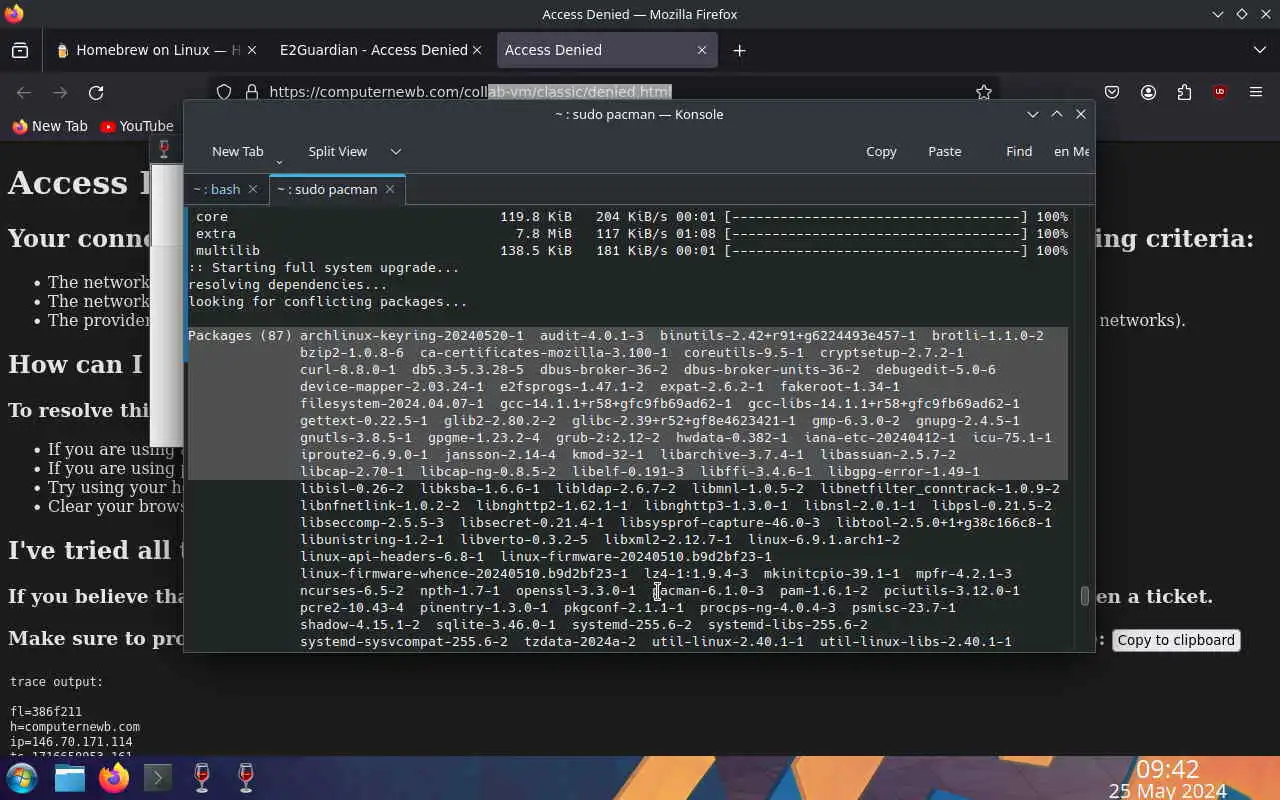Close the Homebrew on Linux tab
Viewport: 1280px width, 800px height.
click(251, 50)
